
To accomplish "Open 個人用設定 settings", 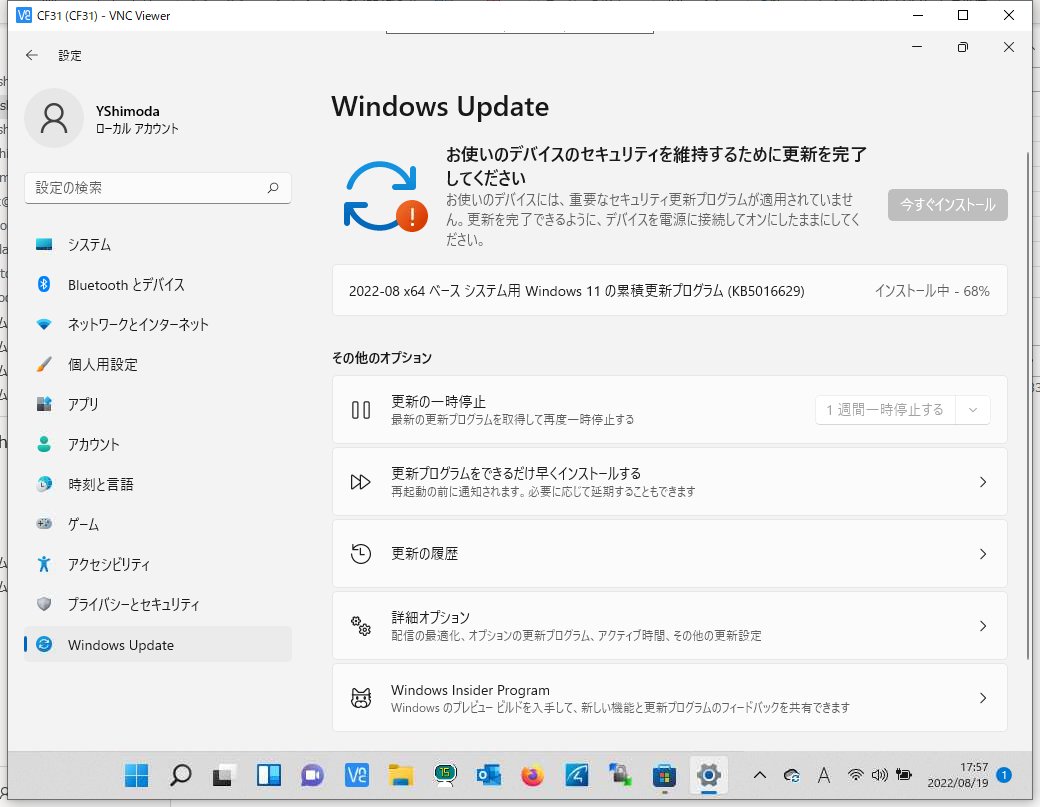I will 158,365.
